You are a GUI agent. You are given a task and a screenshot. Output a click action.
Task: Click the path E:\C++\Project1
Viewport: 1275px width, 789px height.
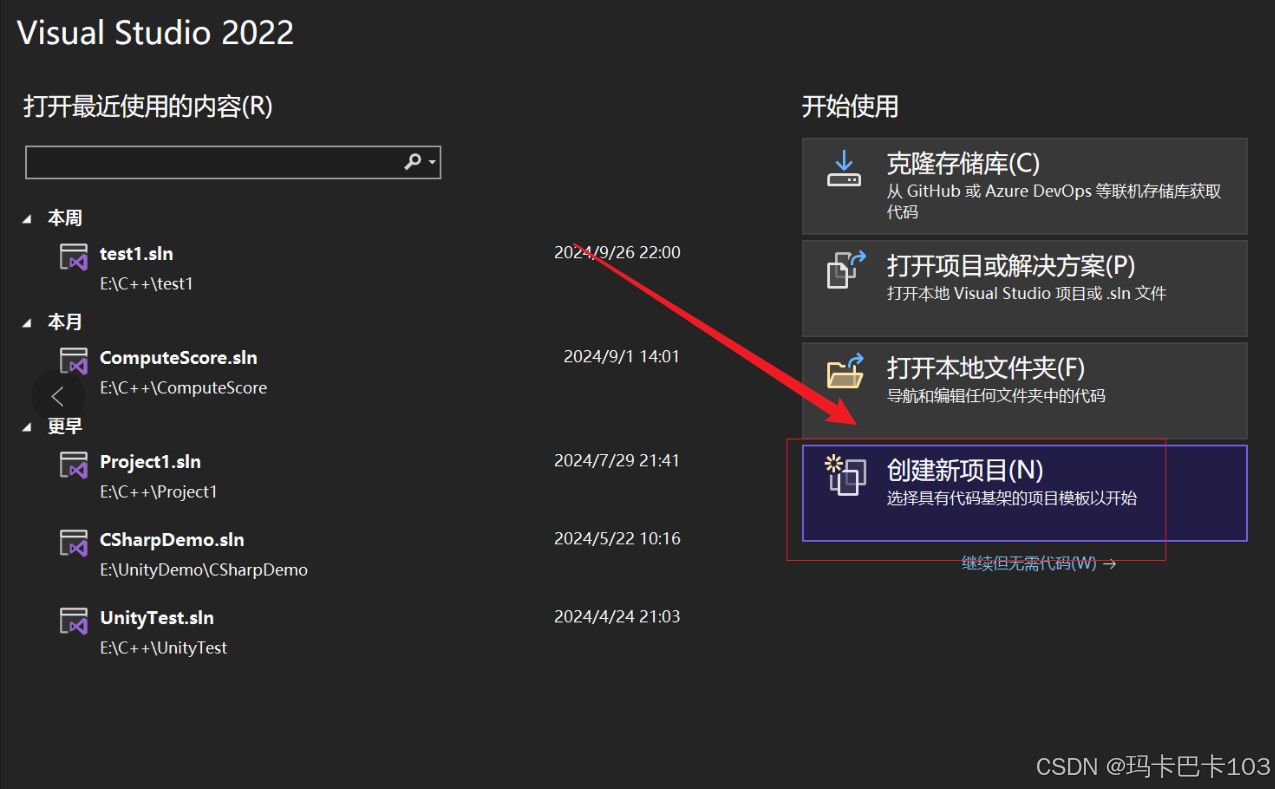point(158,492)
